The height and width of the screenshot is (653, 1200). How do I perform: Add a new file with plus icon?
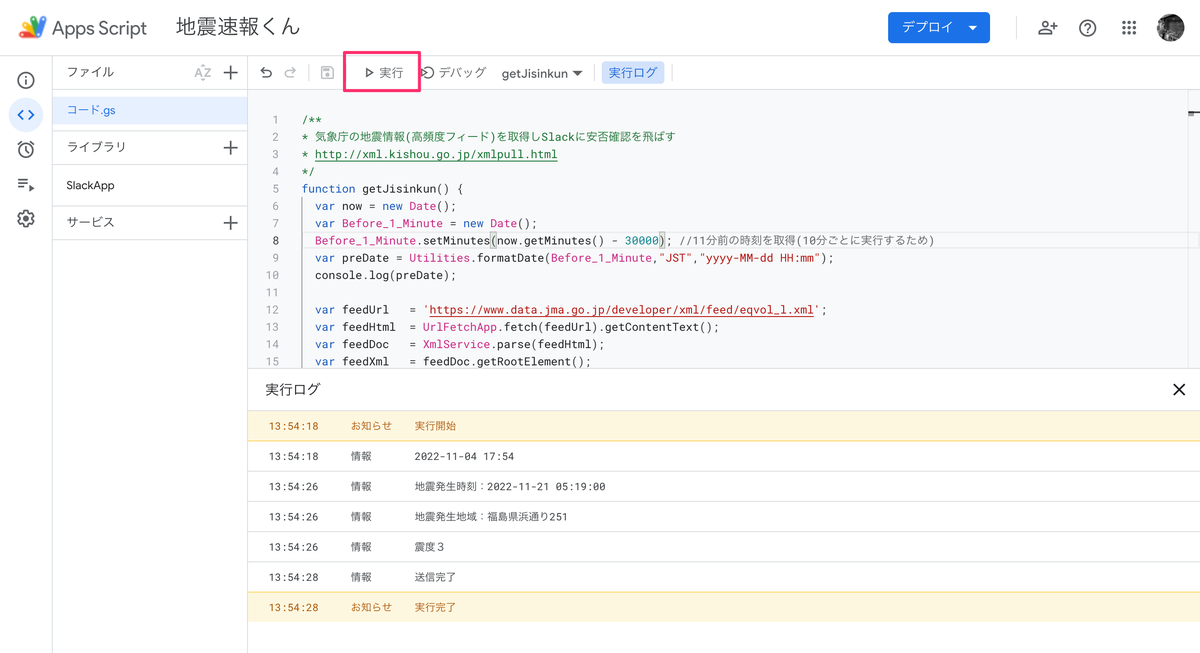point(231,73)
